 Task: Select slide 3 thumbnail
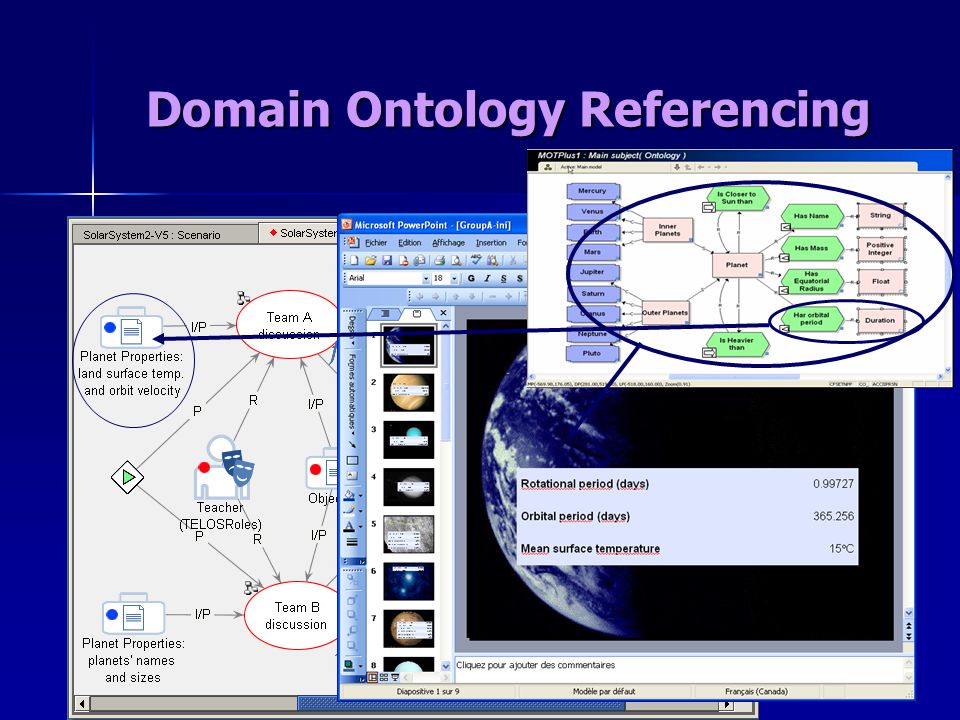click(408, 440)
